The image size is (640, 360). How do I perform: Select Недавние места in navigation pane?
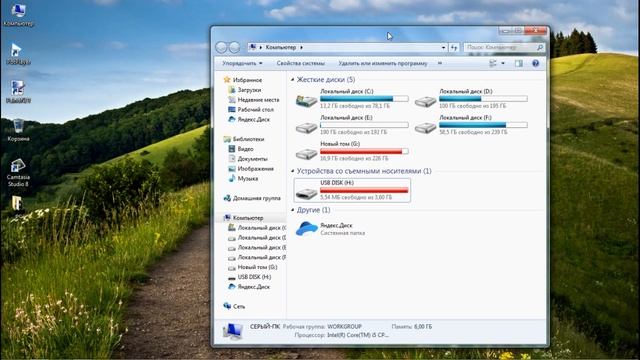pyautogui.click(x=258, y=100)
